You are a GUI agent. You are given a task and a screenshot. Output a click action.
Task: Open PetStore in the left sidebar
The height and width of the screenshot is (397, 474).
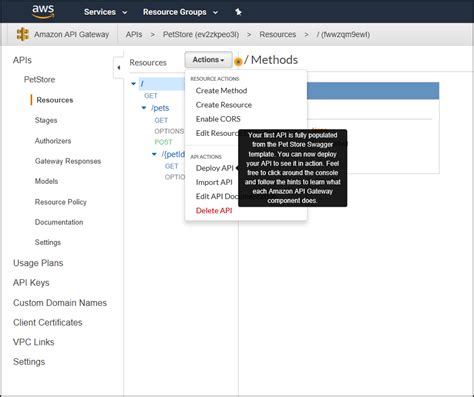(39, 80)
